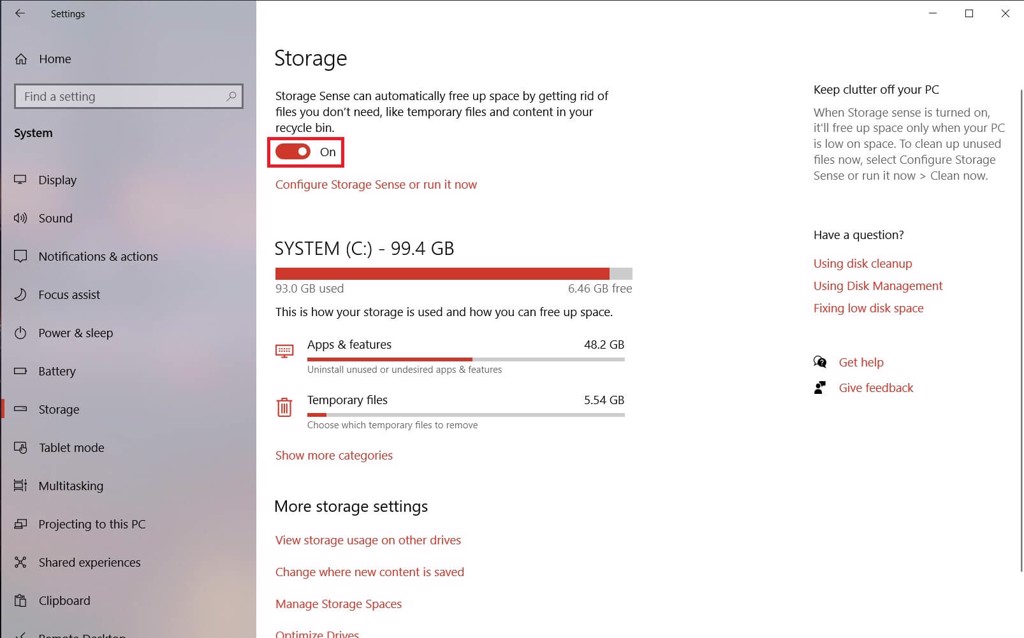Open Sound settings page
The image size is (1024, 638).
[x=56, y=218]
